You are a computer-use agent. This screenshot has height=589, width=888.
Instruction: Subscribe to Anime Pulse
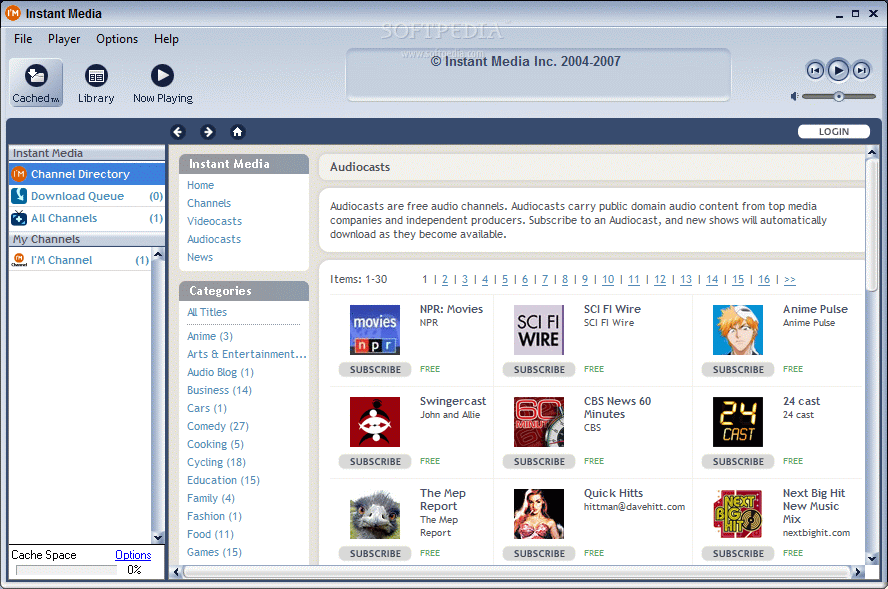(x=738, y=370)
